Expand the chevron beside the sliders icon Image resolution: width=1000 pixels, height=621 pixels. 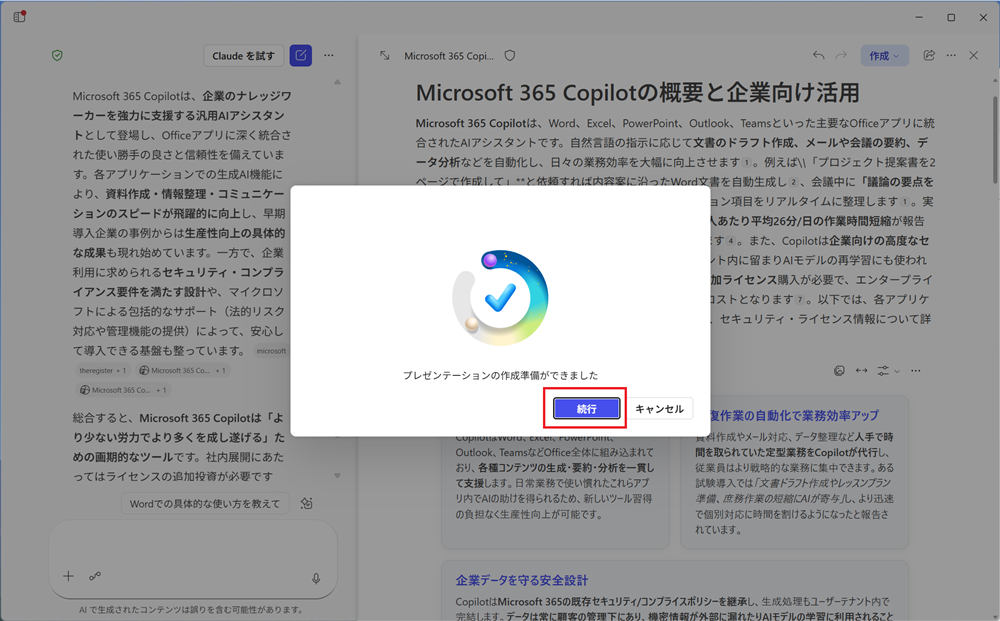pos(896,372)
